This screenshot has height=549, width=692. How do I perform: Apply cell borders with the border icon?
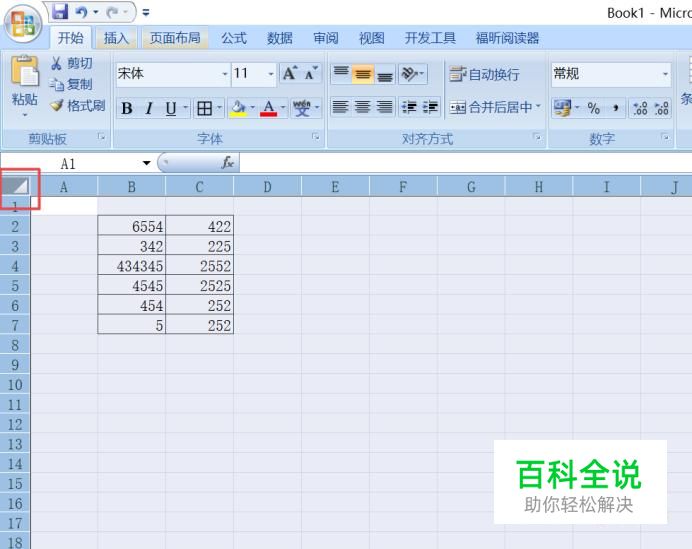[204, 108]
